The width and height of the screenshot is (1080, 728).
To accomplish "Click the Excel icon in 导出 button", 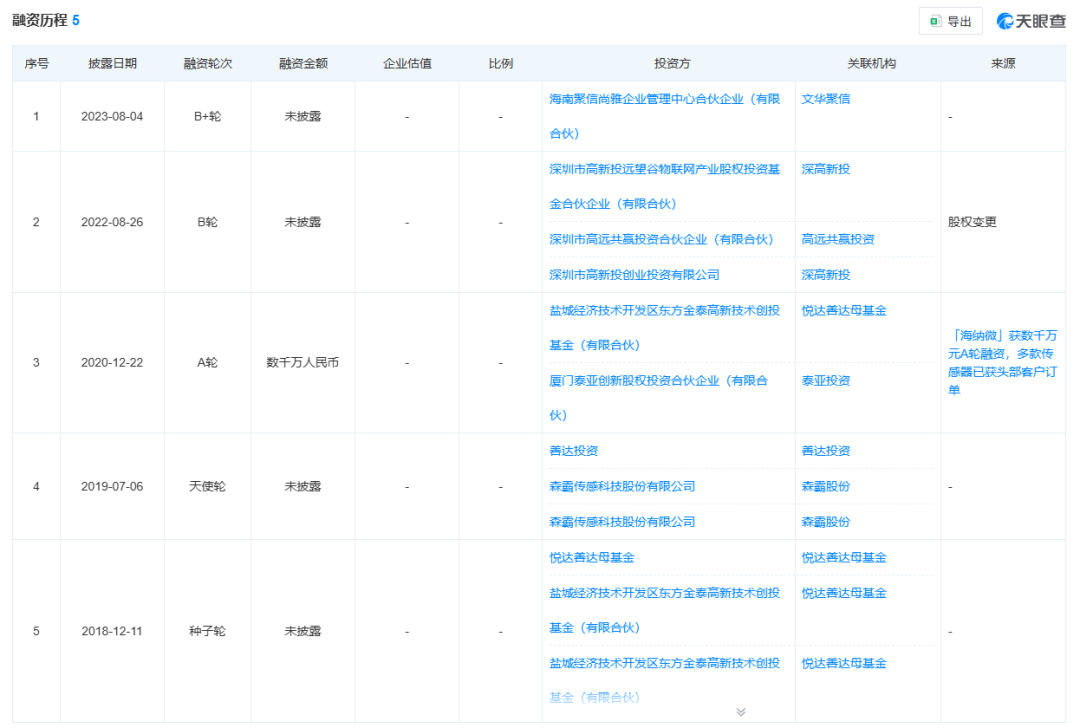I will (935, 21).
